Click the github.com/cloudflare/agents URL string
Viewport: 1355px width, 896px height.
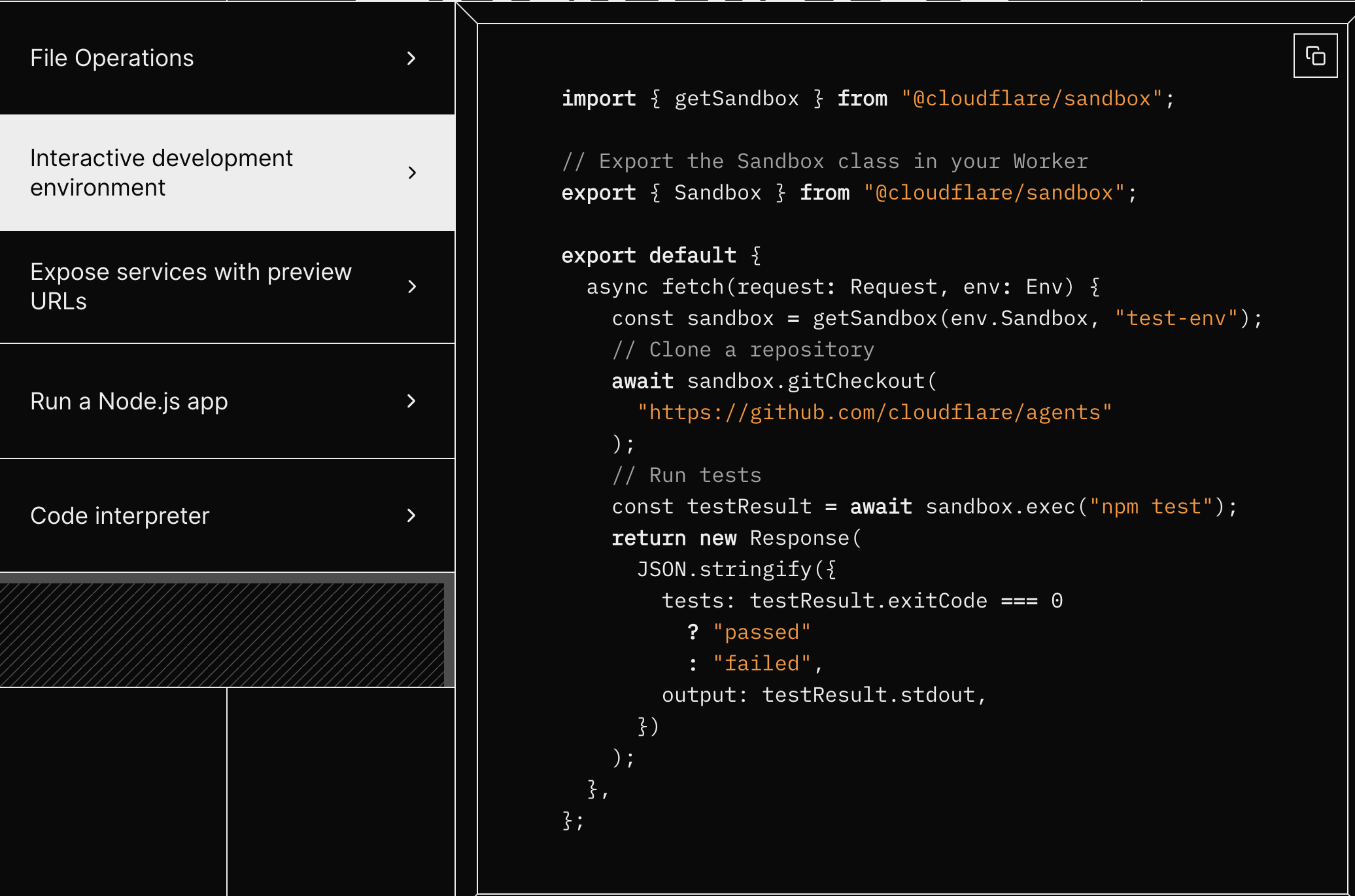[x=874, y=413]
